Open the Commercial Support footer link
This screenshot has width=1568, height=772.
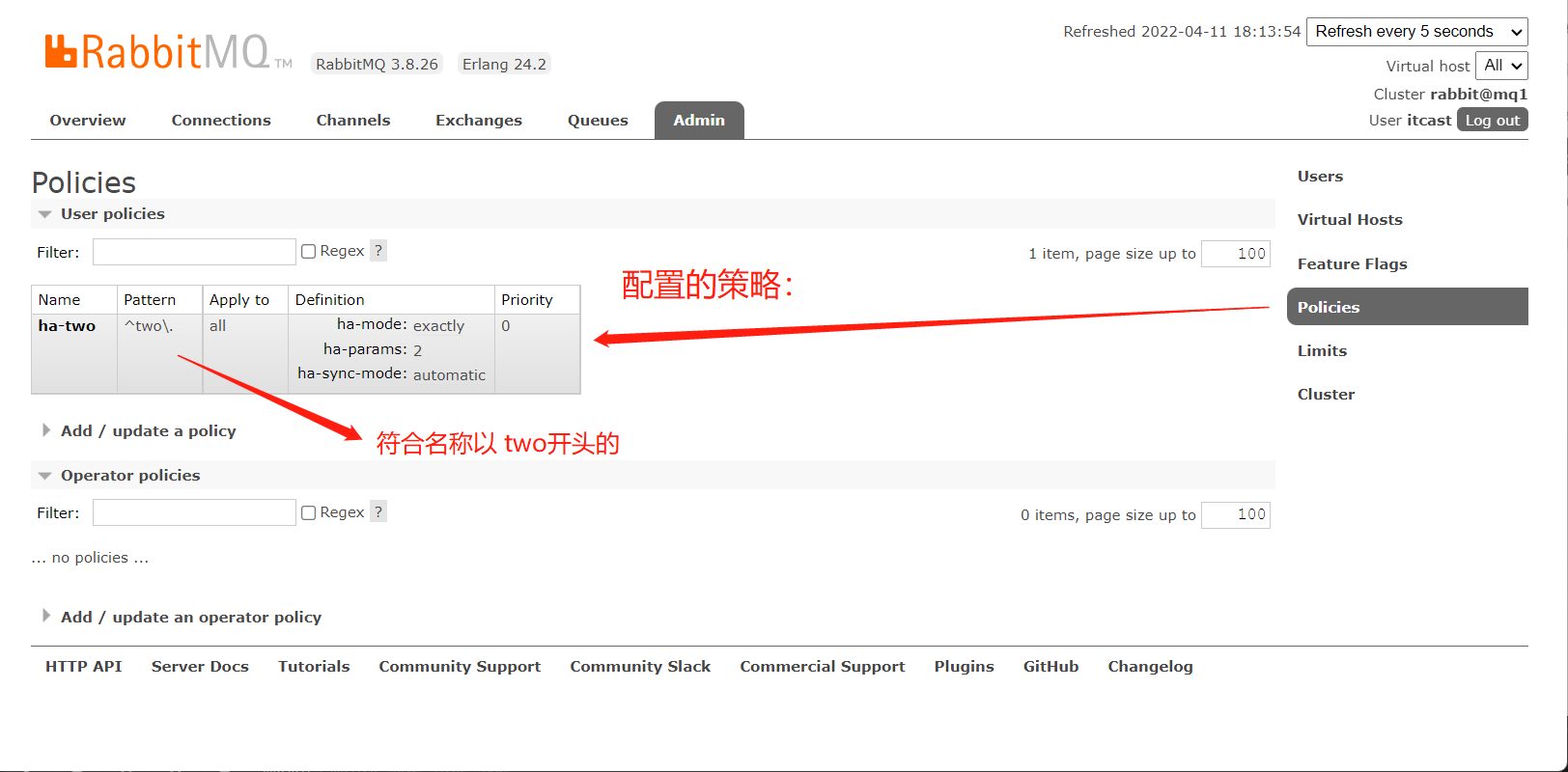pyautogui.click(x=823, y=667)
